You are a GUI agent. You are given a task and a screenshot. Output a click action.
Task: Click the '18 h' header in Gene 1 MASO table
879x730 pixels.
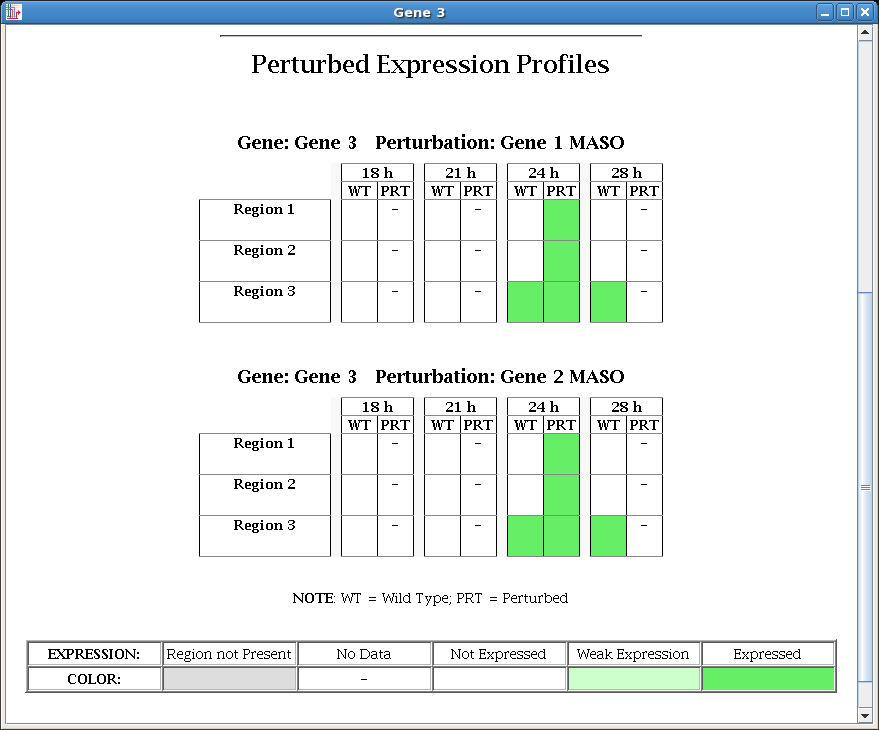coord(377,173)
